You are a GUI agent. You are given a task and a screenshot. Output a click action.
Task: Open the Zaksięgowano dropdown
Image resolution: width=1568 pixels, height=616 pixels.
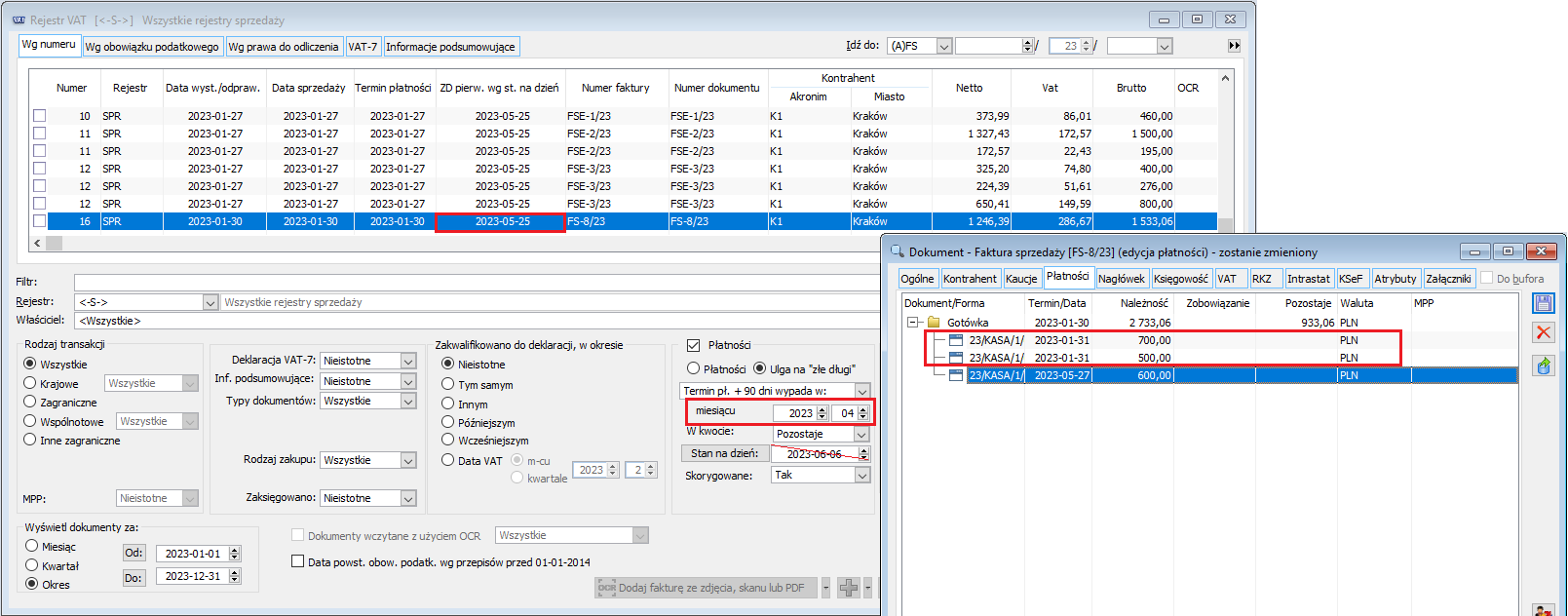click(408, 498)
